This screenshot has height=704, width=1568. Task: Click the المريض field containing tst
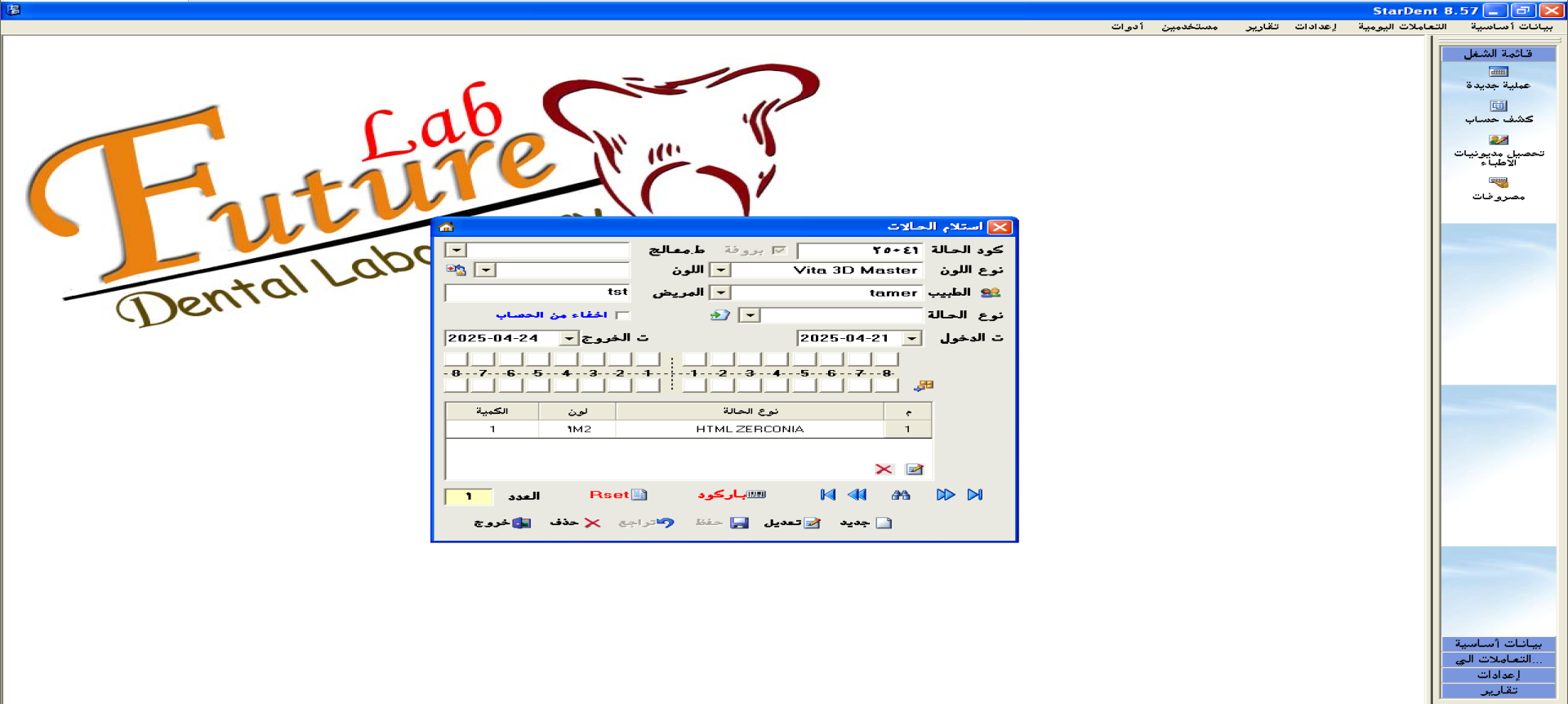(x=537, y=292)
